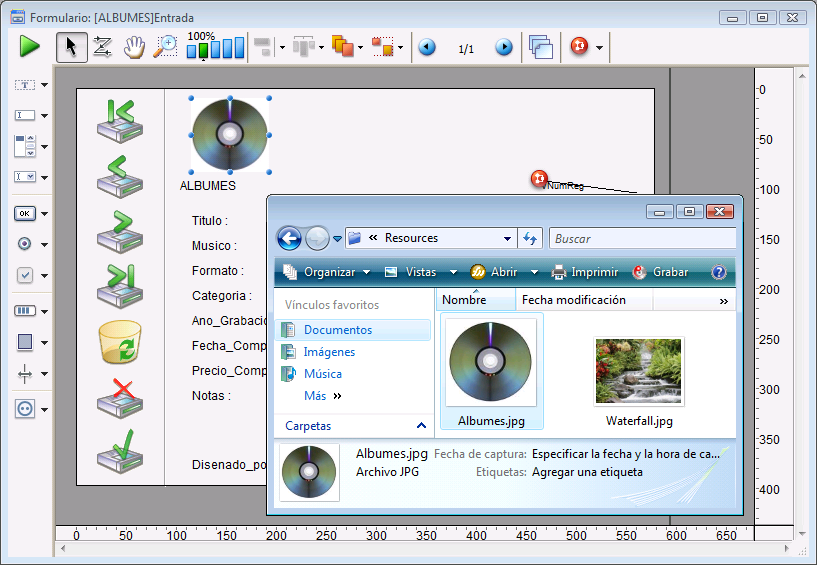Insert a radio button object from palette
This screenshot has height=565, width=817.
(25, 243)
